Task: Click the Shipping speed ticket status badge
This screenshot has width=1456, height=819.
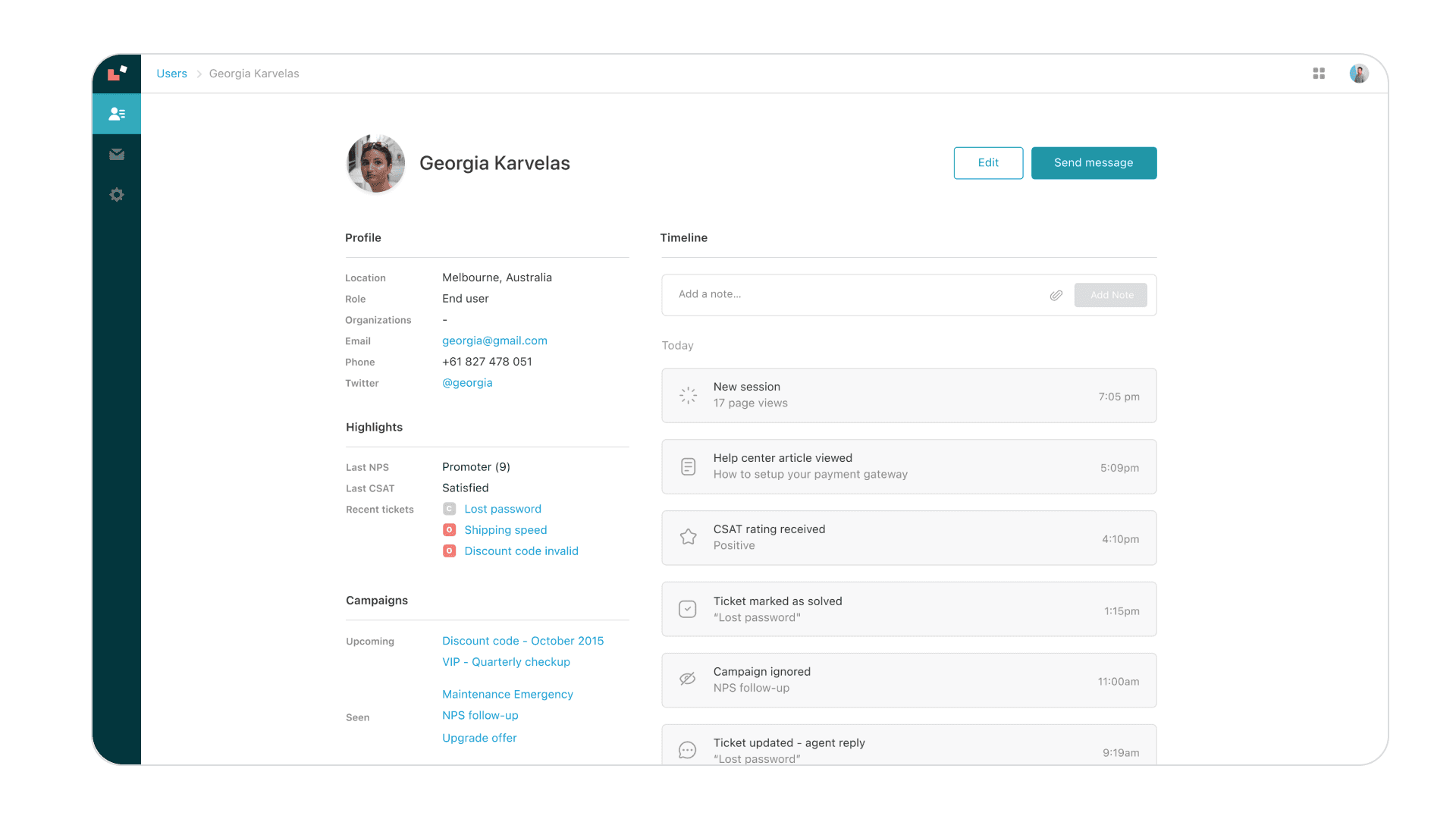Action: click(x=449, y=530)
